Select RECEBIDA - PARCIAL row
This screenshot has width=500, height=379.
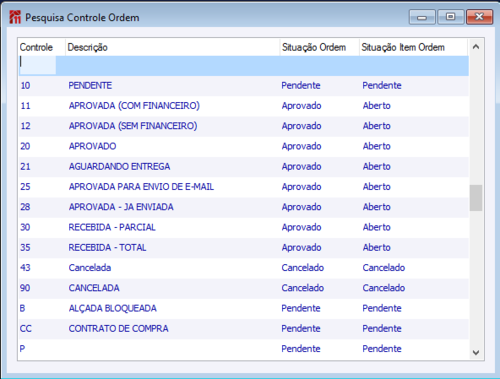(x=244, y=227)
